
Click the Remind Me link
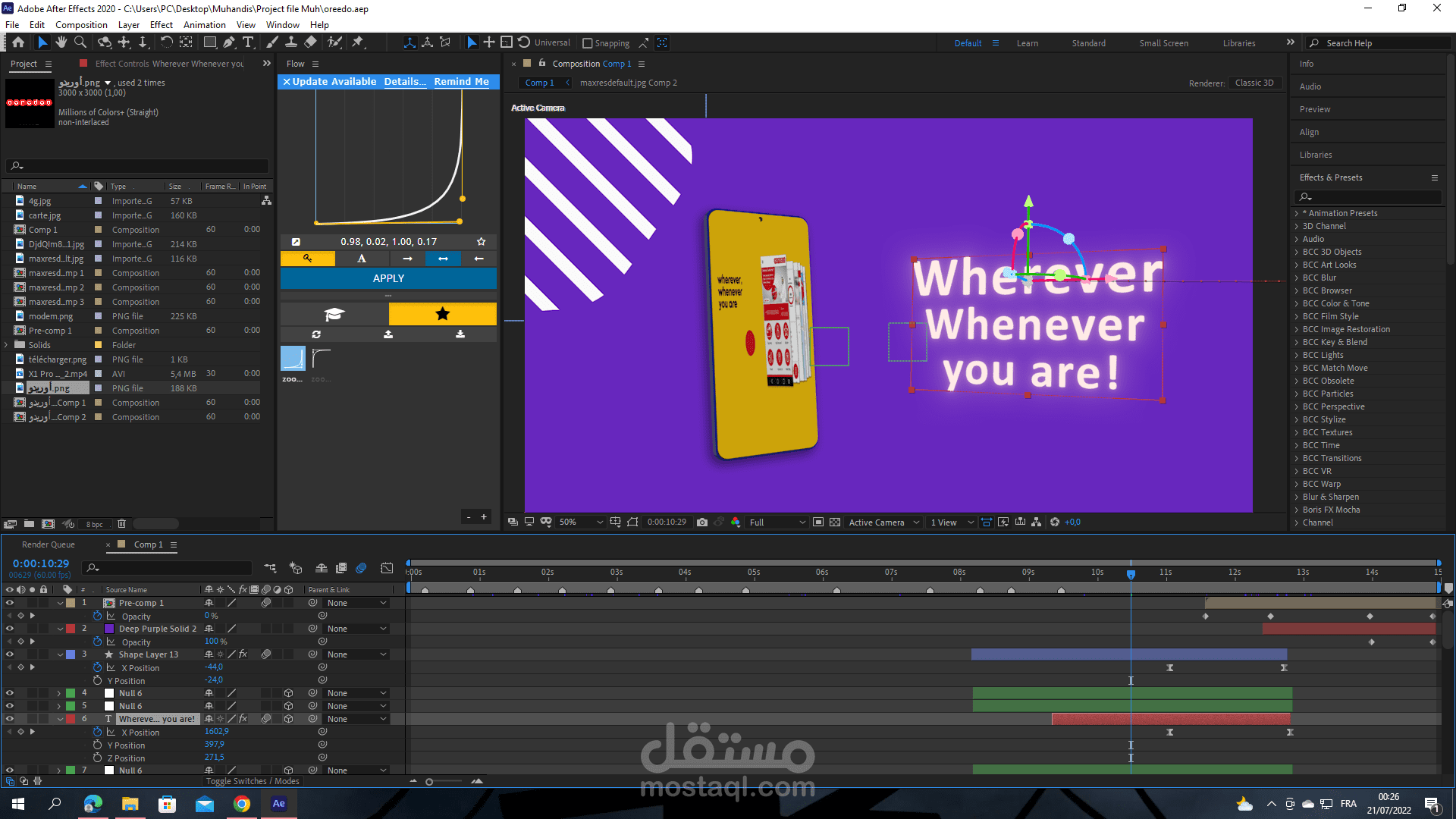pos(461,82)
